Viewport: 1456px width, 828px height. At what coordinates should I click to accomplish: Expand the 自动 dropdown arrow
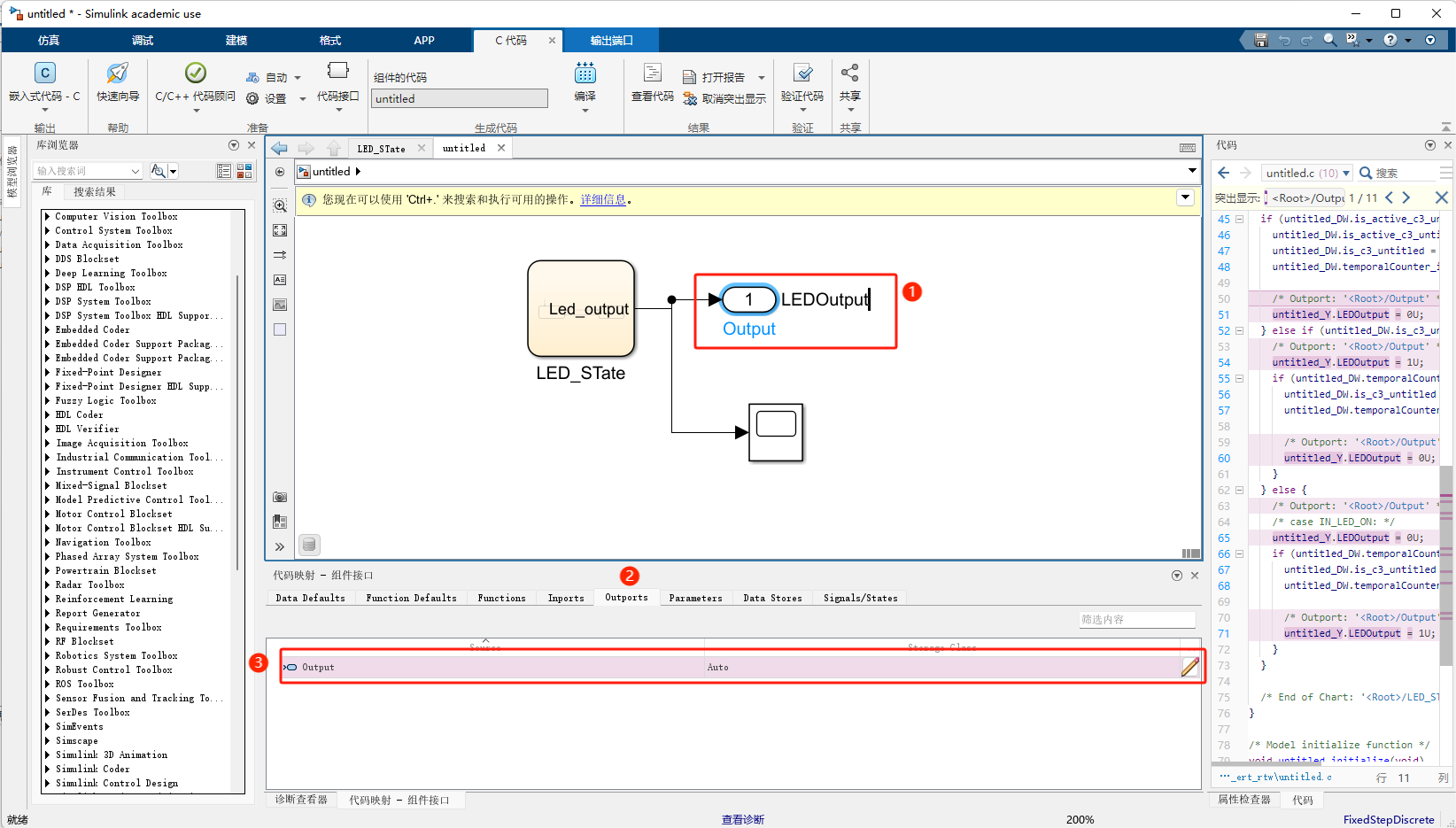point(298,78)
